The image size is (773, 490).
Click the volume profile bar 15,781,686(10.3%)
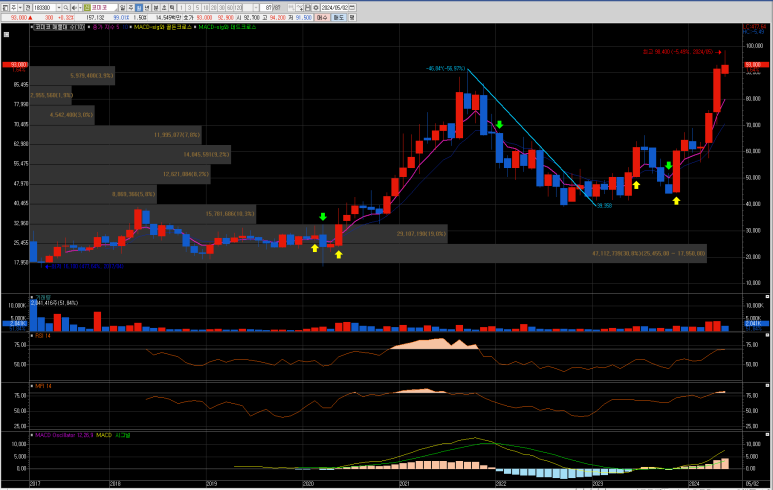[143, 214]
